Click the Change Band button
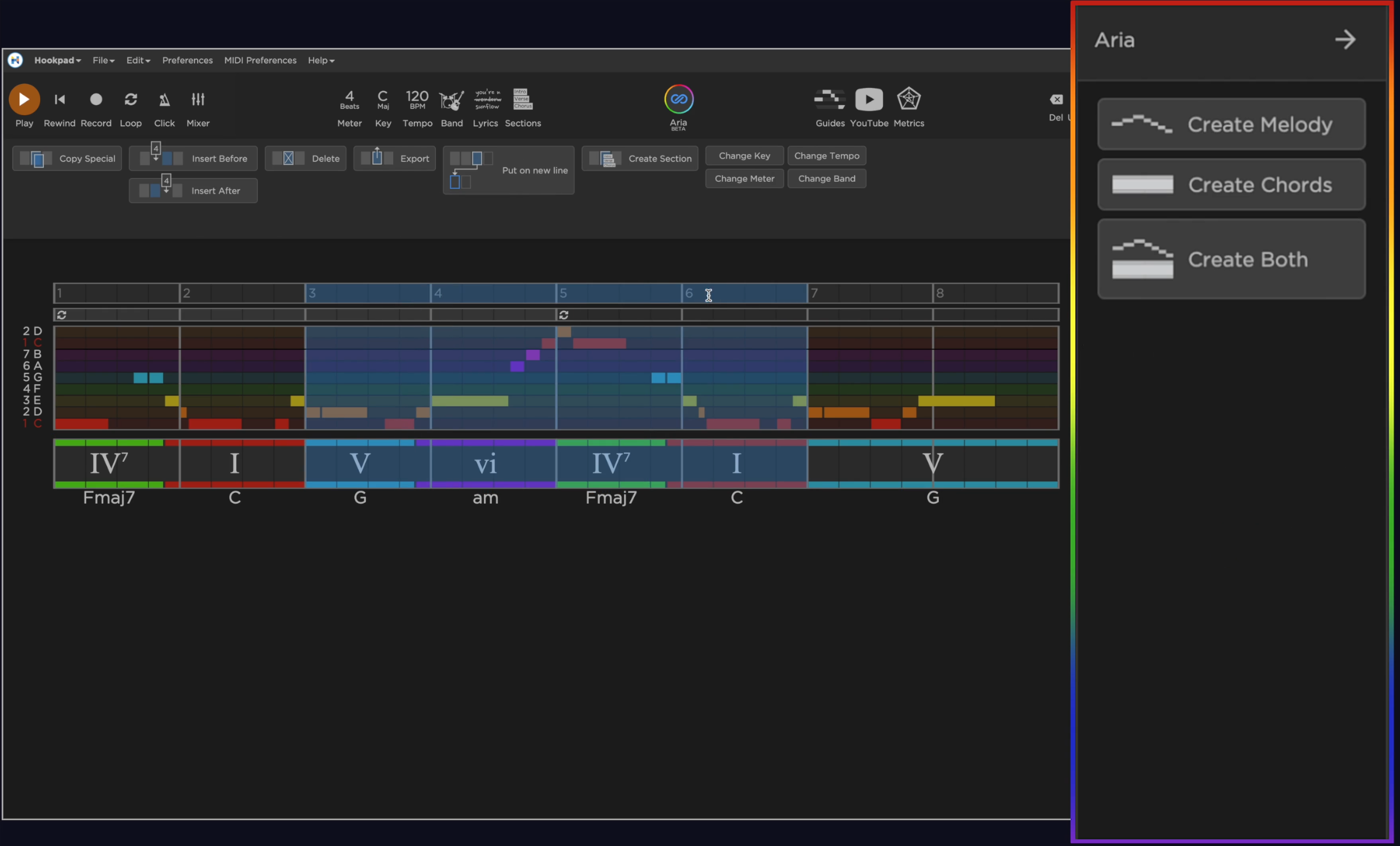 (827, 178)
